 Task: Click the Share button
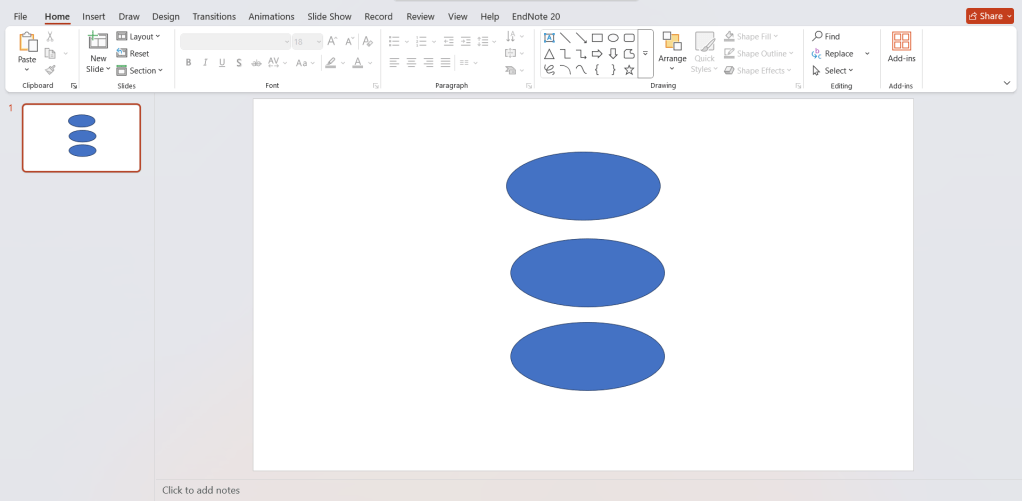point(989,16)
